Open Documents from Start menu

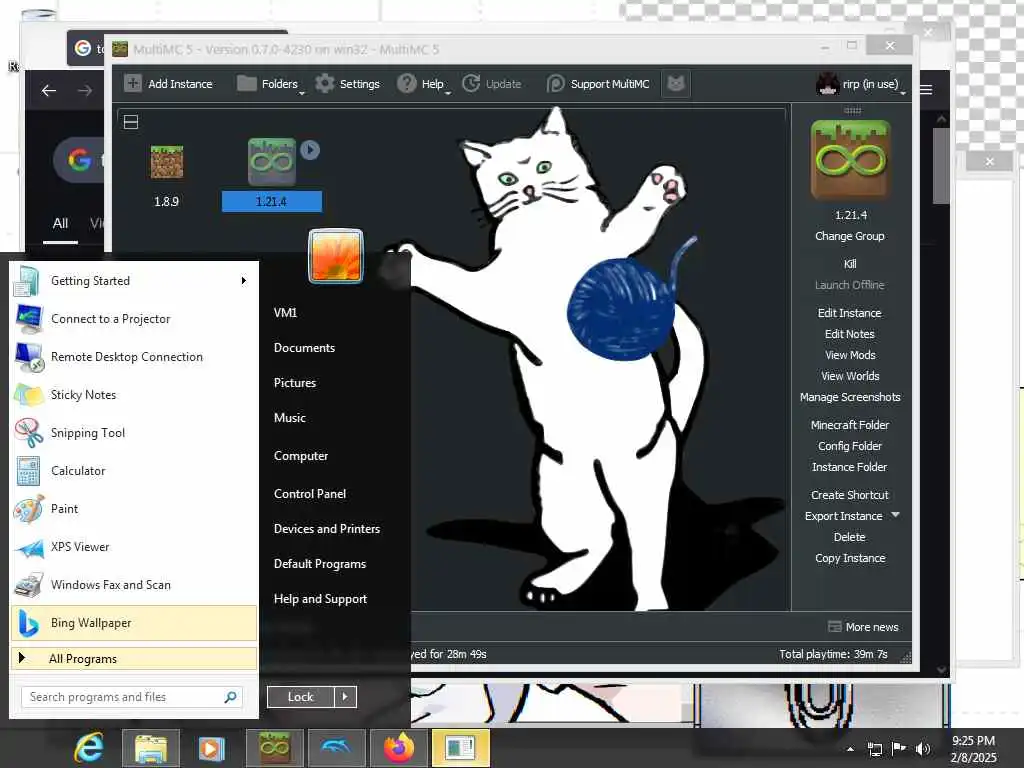[x=304, y=347]
